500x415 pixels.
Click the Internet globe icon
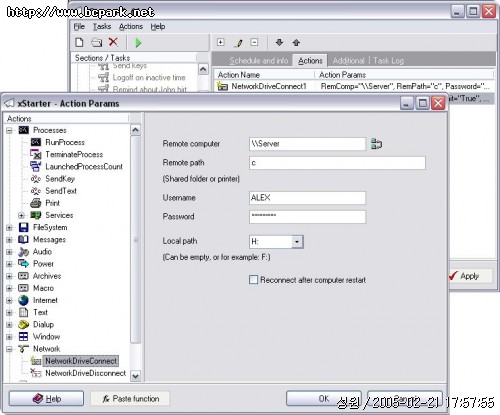[x=23, y=300]
